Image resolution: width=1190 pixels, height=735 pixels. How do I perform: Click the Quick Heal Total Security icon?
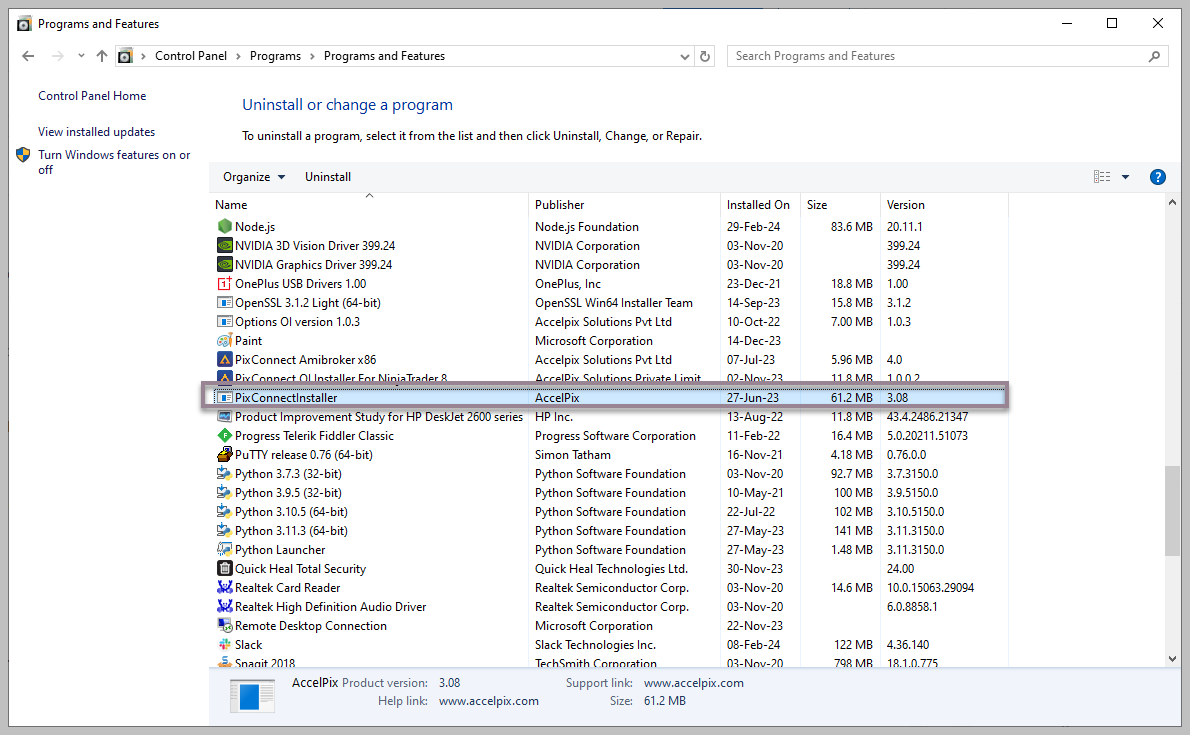(x=225, y=568)
